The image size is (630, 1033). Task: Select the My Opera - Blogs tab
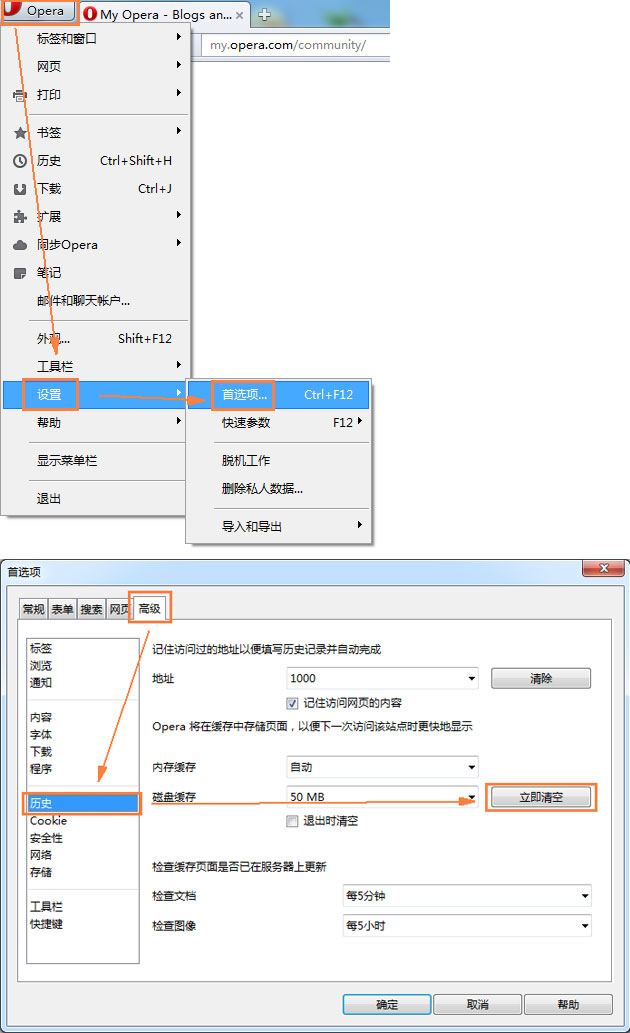pyautogui.click(x=165, y=14)
